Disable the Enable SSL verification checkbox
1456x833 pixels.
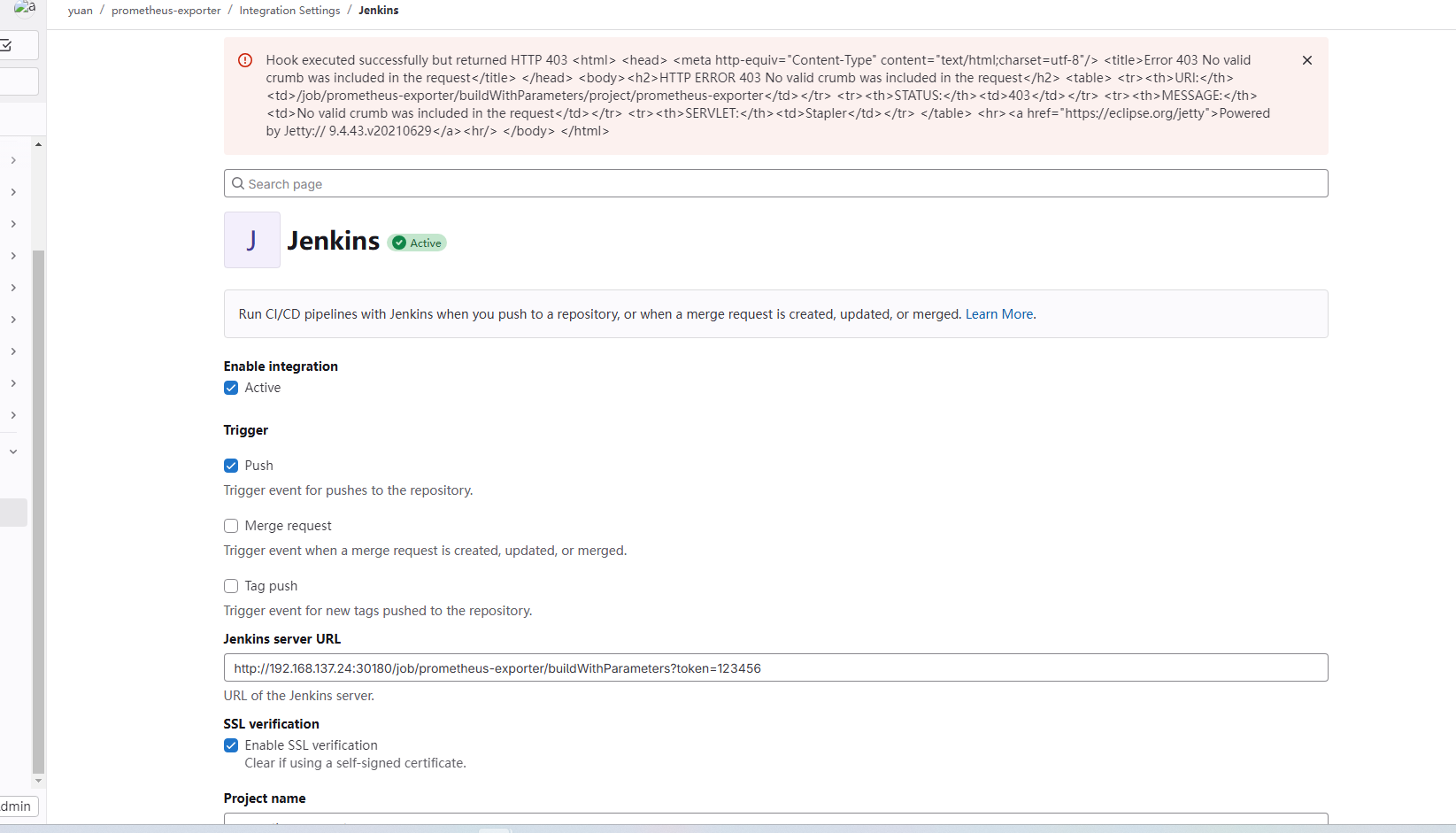231,745
